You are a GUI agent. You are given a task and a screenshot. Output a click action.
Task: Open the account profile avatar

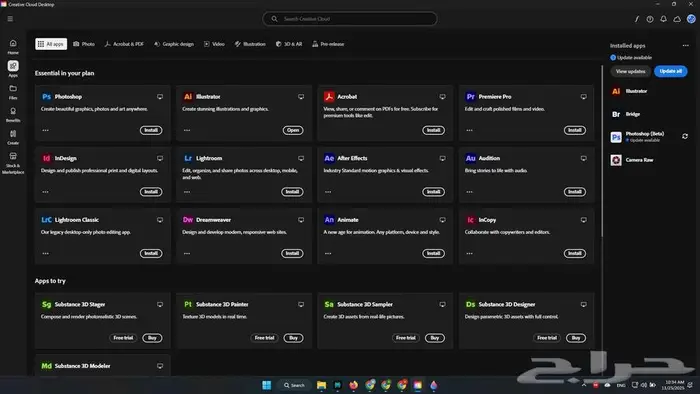(691, 19)
